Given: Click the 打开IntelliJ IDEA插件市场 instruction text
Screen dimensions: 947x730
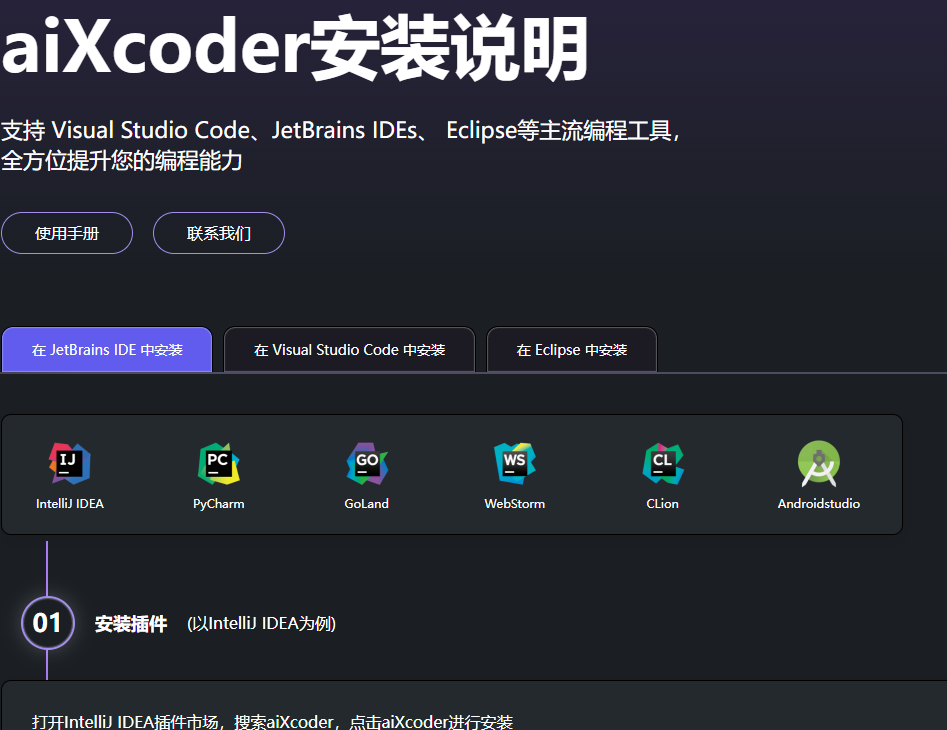Looking at the screenshot, I should 272,722.
